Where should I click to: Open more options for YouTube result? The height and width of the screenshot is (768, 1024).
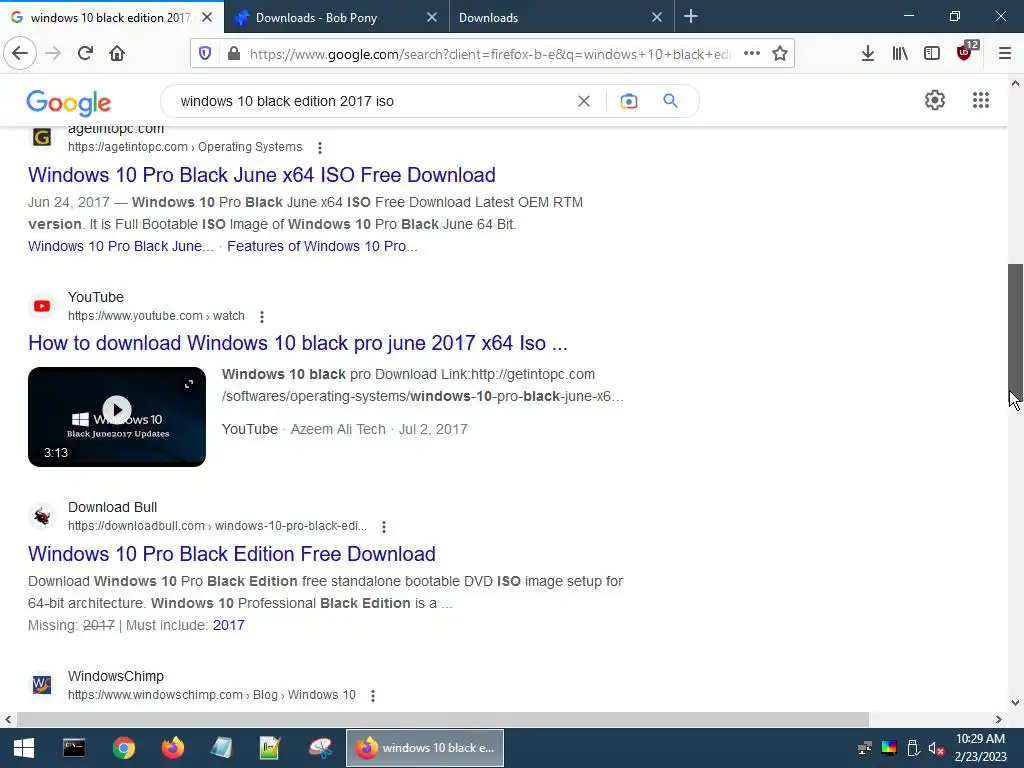pos(262,317)
